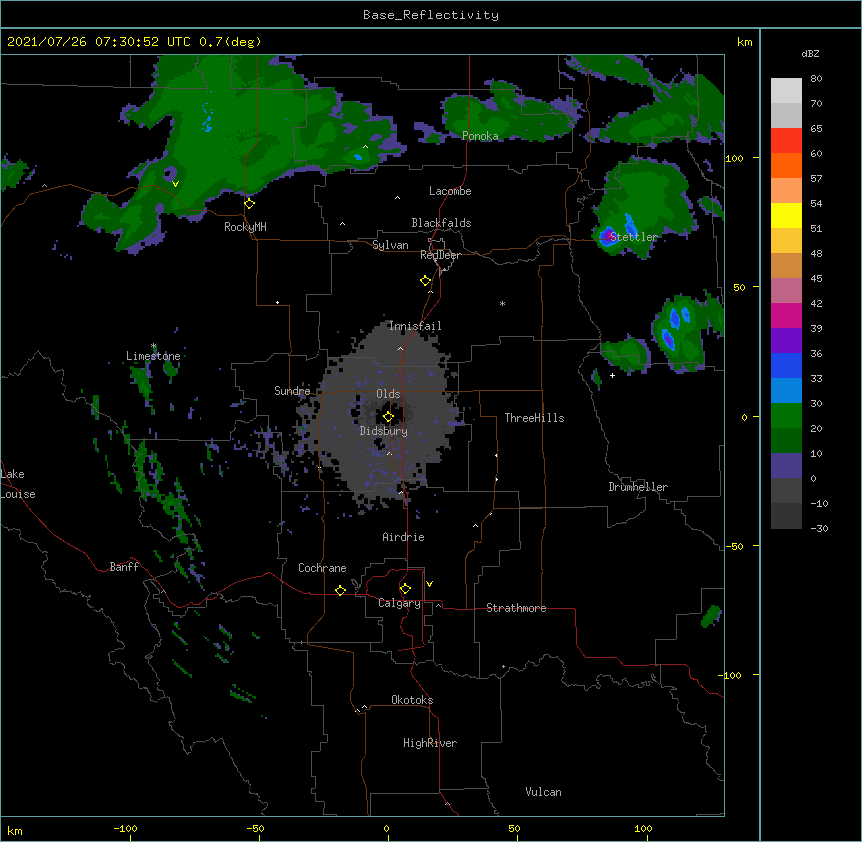
Task: Select the magenta 42-39 dBZ legend swatch
Action: click(x=786, y=316)
